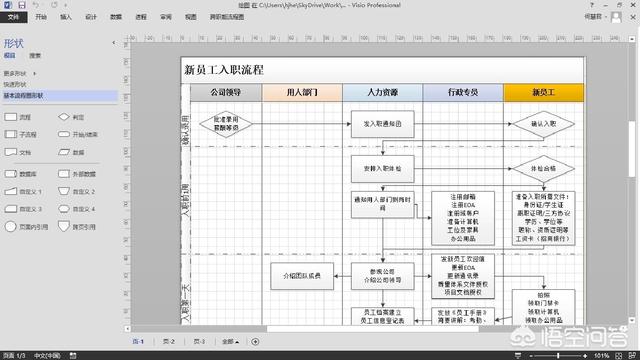Select the 自定义 3 shape
The image size is (640, 360).
[x=23, y=209]
